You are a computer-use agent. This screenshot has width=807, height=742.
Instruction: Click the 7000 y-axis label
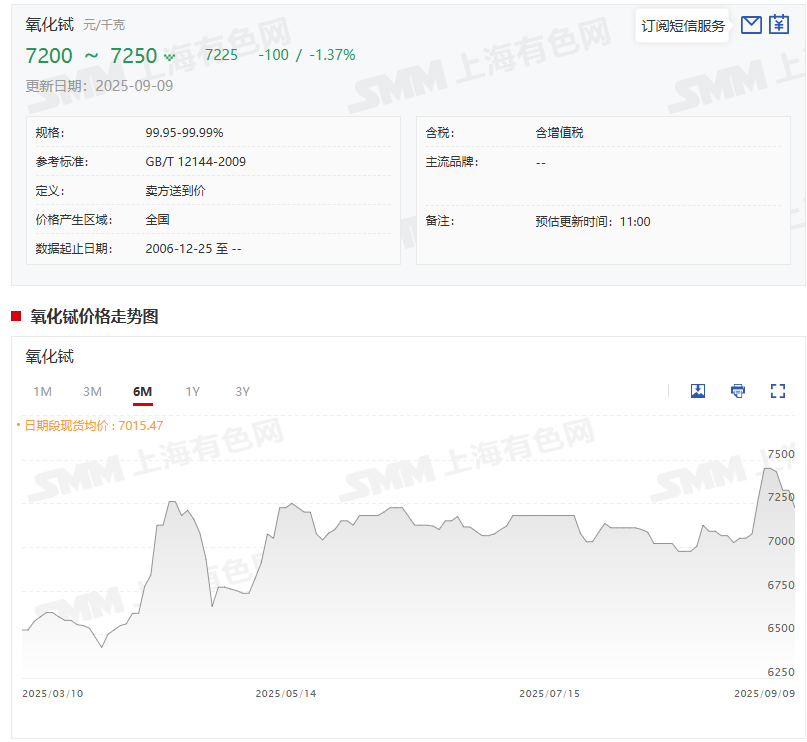pyautogui.click(x=781, y=541)
